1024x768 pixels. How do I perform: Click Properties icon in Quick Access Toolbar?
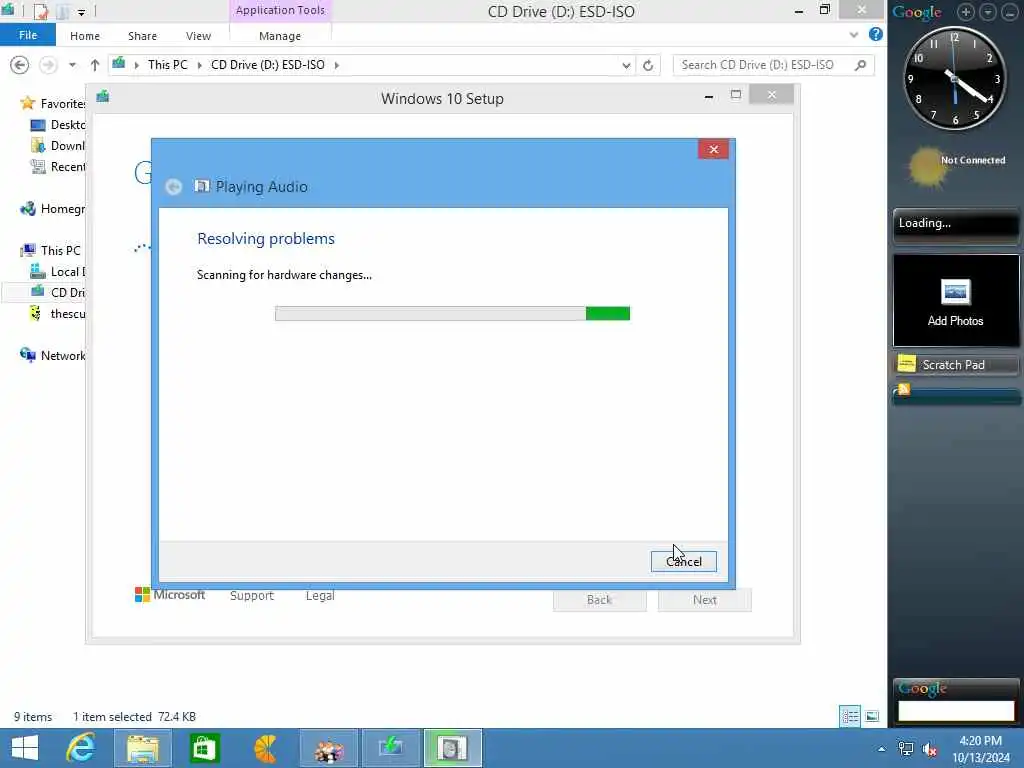(40, 11)
